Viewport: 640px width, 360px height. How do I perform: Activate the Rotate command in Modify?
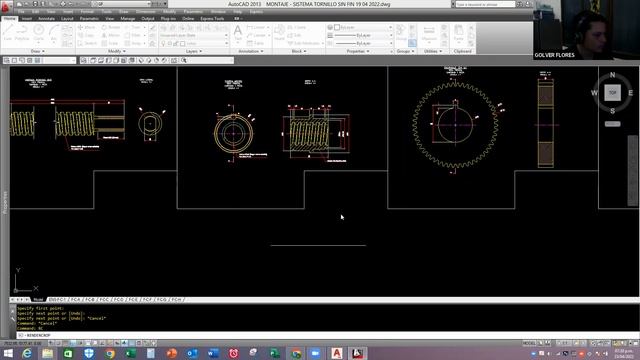tap(111, 27)
